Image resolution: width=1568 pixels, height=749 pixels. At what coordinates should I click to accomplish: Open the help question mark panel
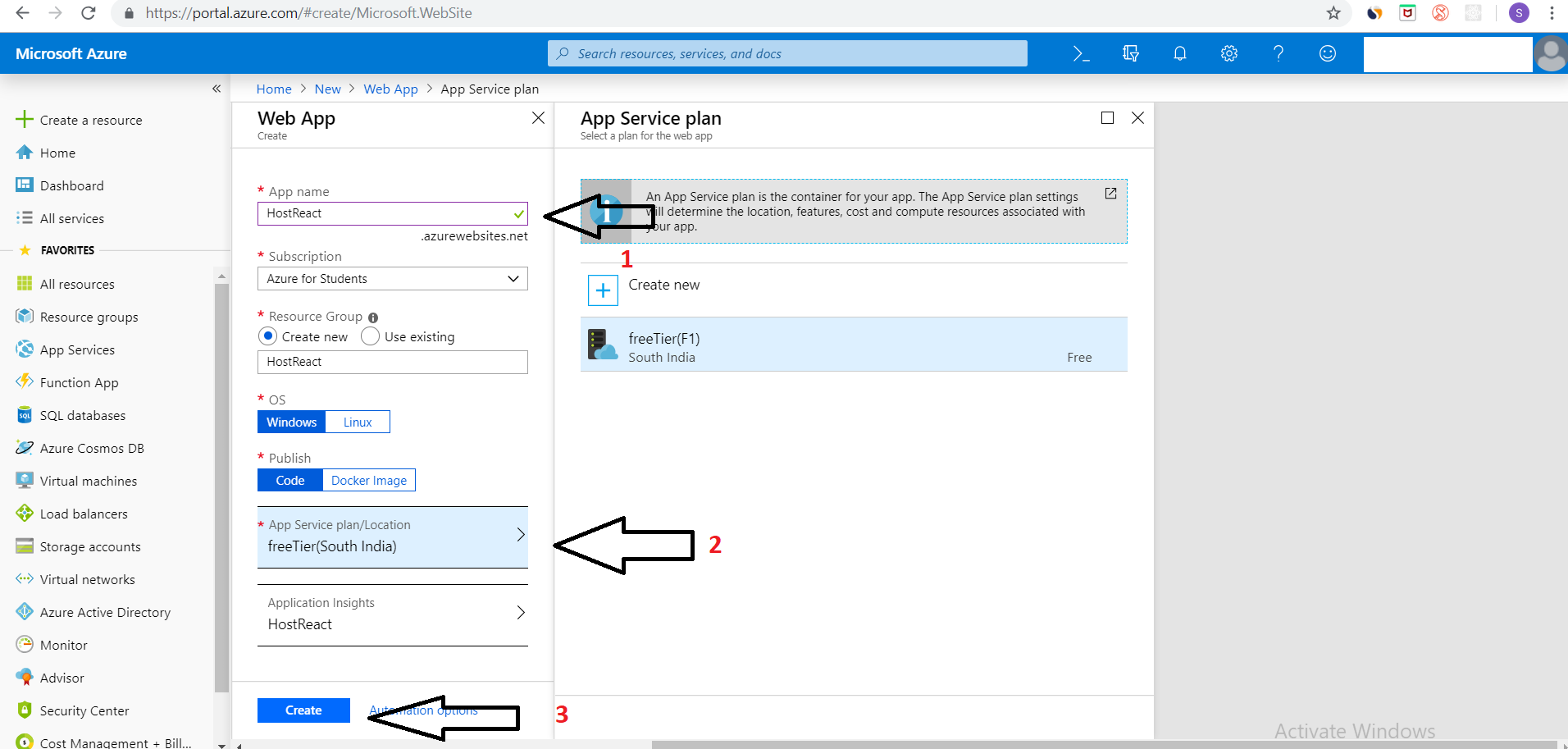point(1278,53)
